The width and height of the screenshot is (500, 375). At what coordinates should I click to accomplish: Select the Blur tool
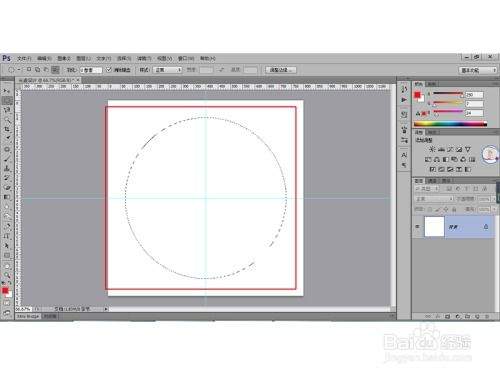(x=7, y=207)
